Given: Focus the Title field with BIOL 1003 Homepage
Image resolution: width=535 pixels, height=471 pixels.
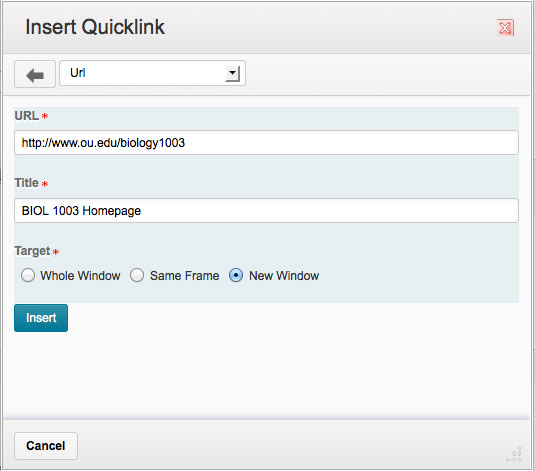Looking at the screenshot, I should [266, 211].
